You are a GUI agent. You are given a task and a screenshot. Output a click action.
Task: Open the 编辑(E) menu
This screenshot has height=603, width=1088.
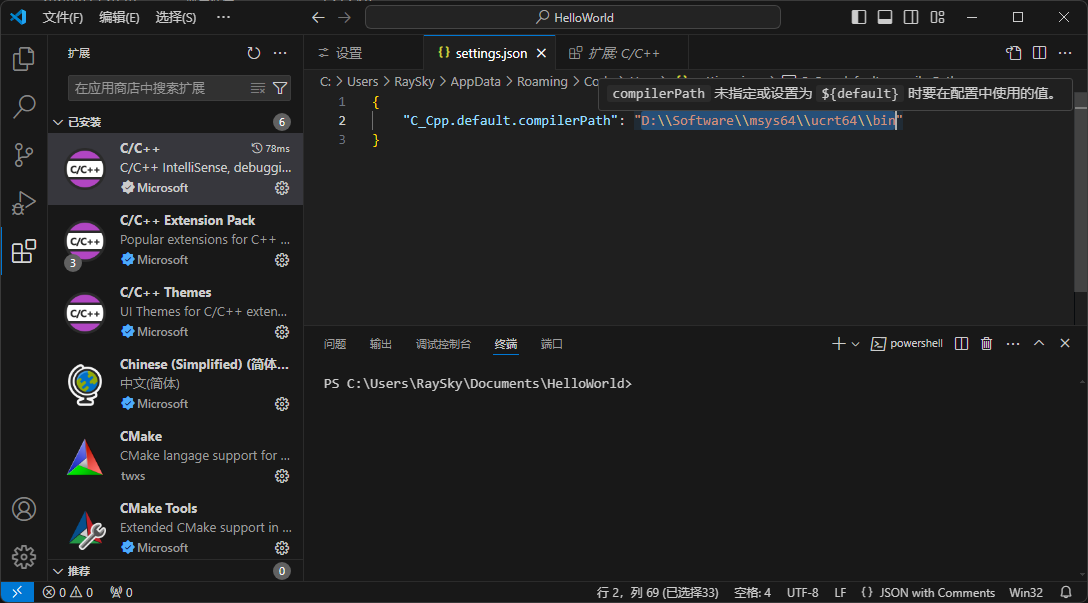pos(119,17)
